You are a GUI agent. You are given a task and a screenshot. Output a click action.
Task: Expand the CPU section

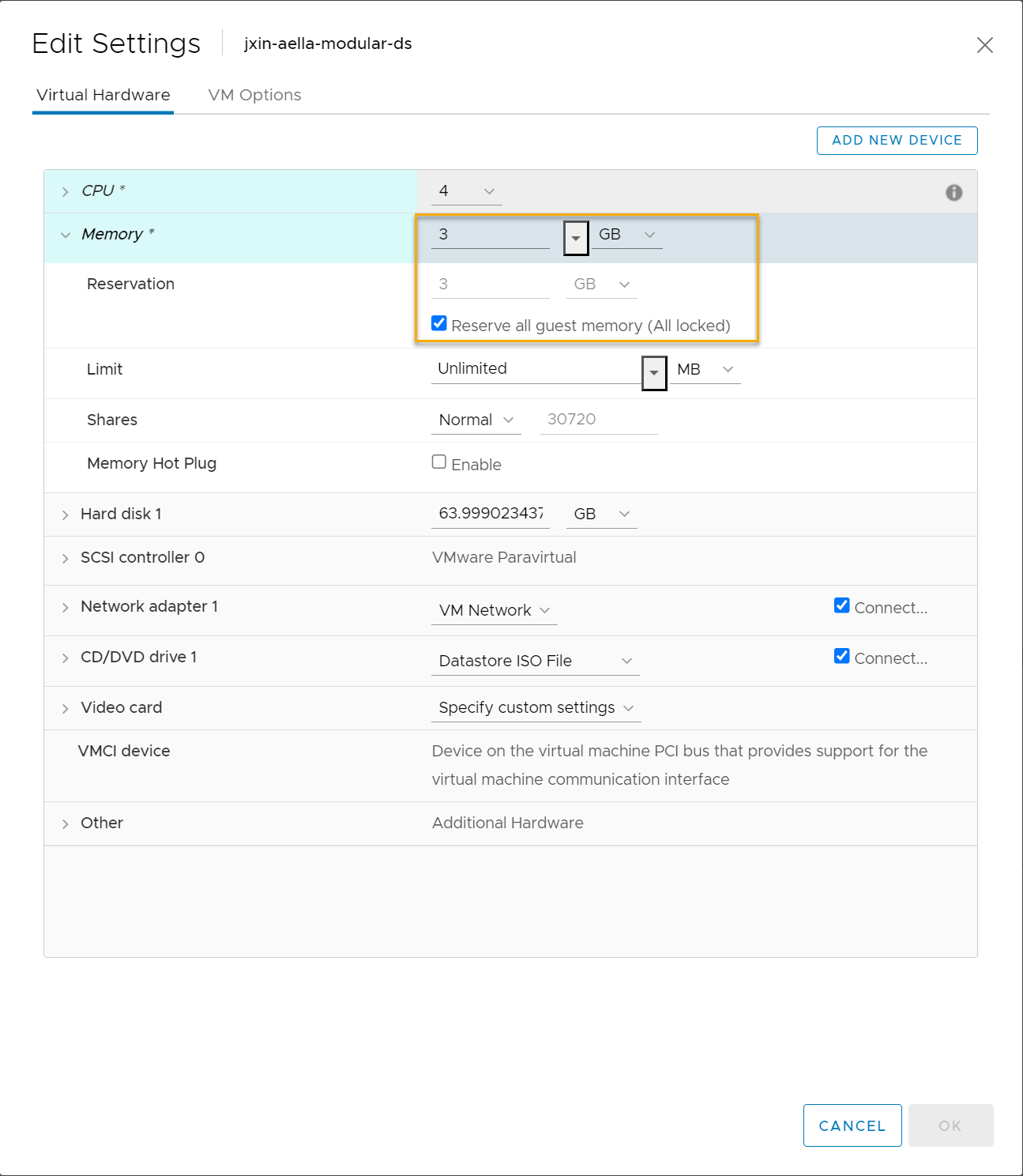coord(66,192)
